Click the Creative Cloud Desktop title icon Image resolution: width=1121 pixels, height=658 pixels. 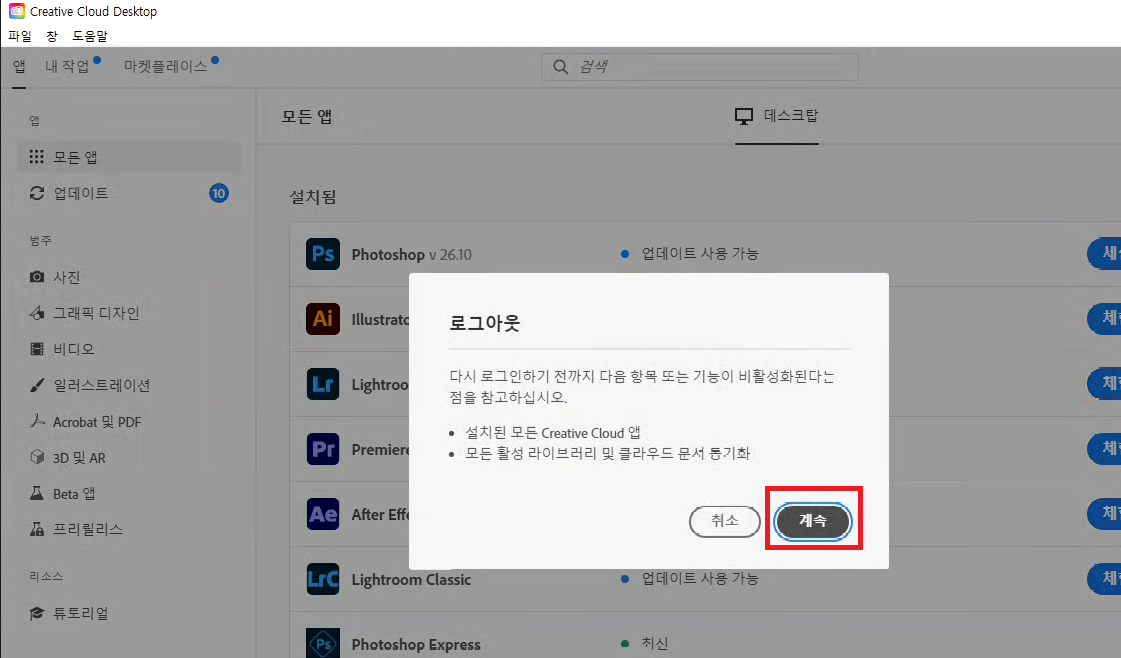point(16,11)
